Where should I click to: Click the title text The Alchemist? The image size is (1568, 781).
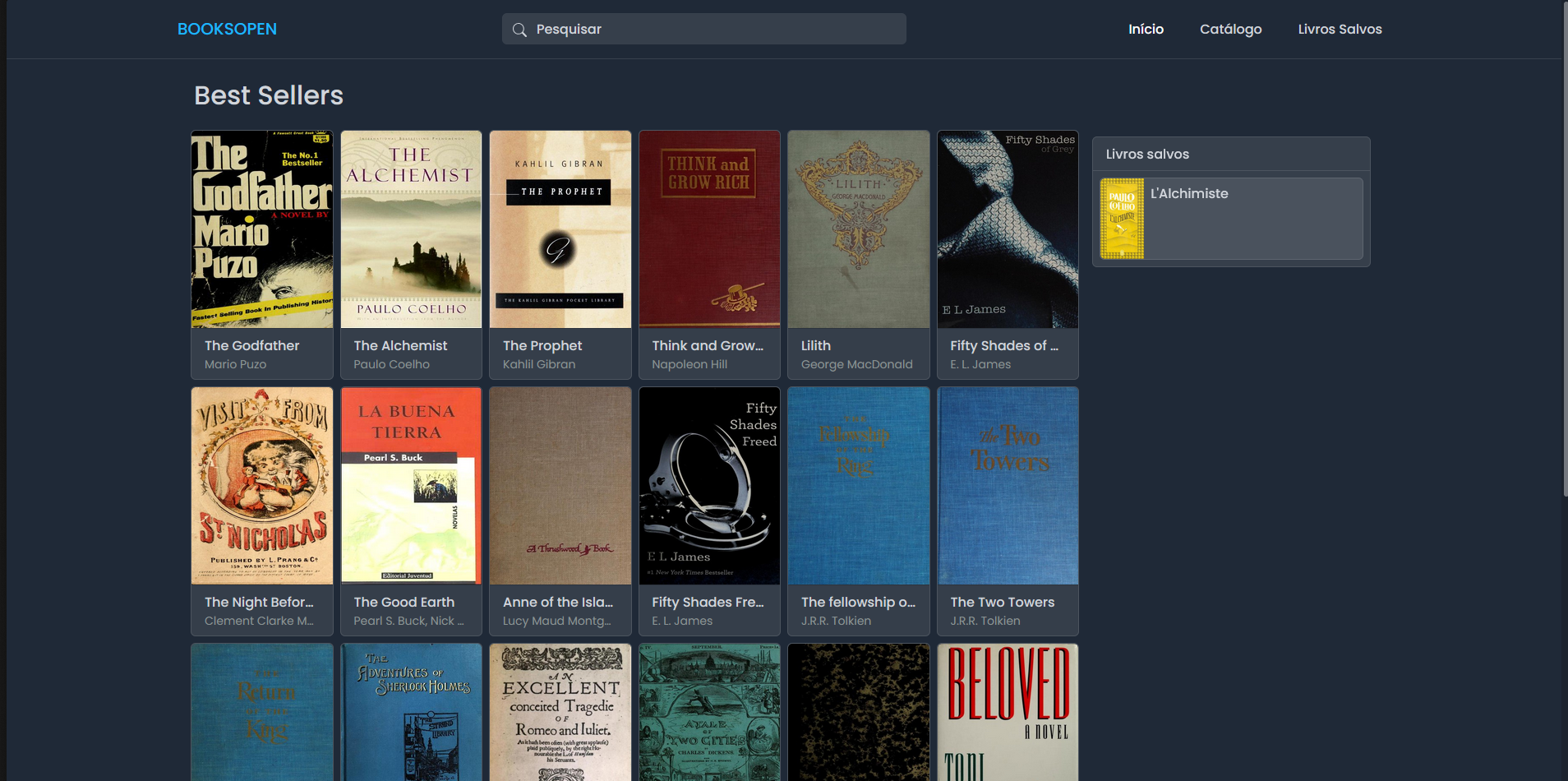pyautogui.click(x=400, y=346)
